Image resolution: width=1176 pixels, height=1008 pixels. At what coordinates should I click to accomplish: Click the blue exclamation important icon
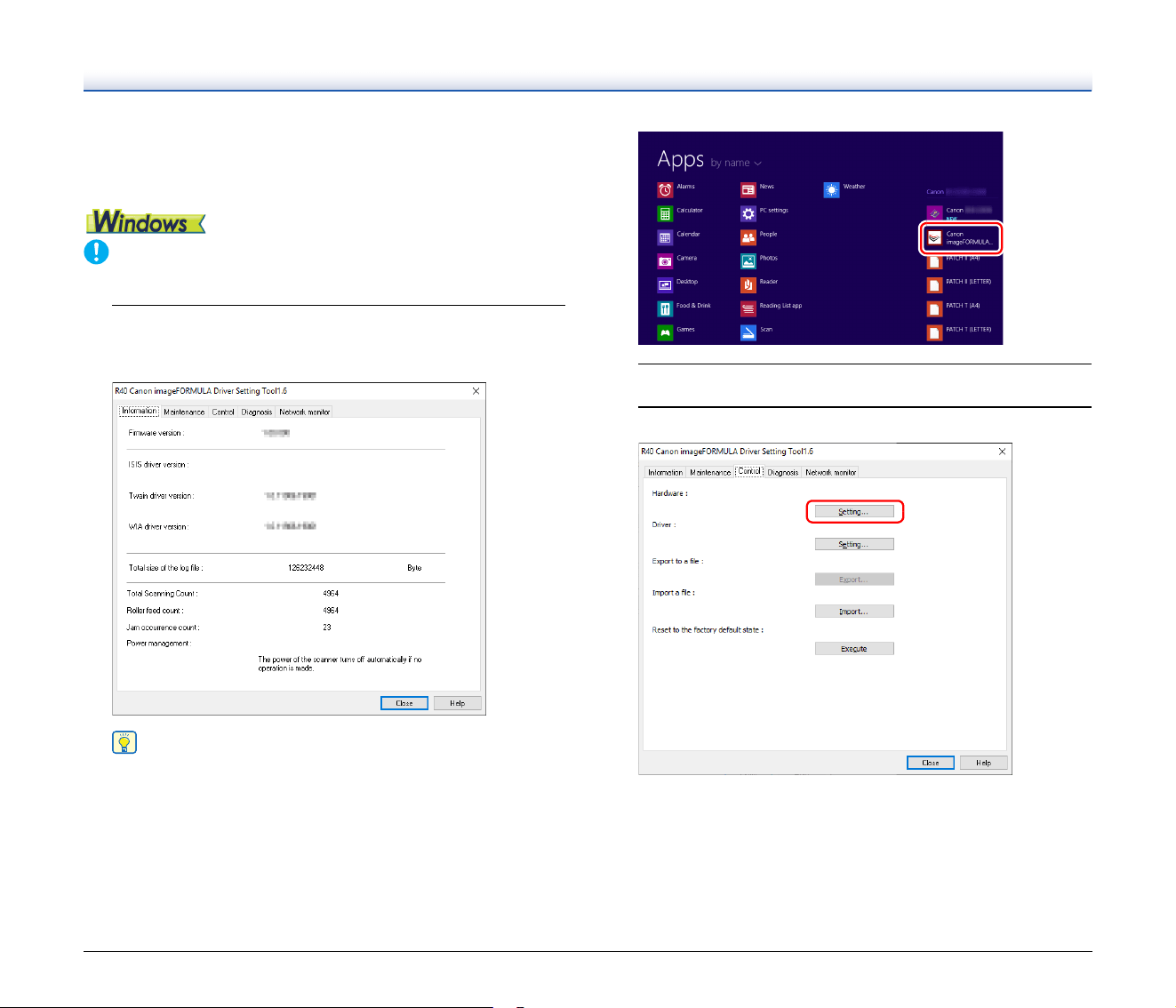(x=96, y=252)
